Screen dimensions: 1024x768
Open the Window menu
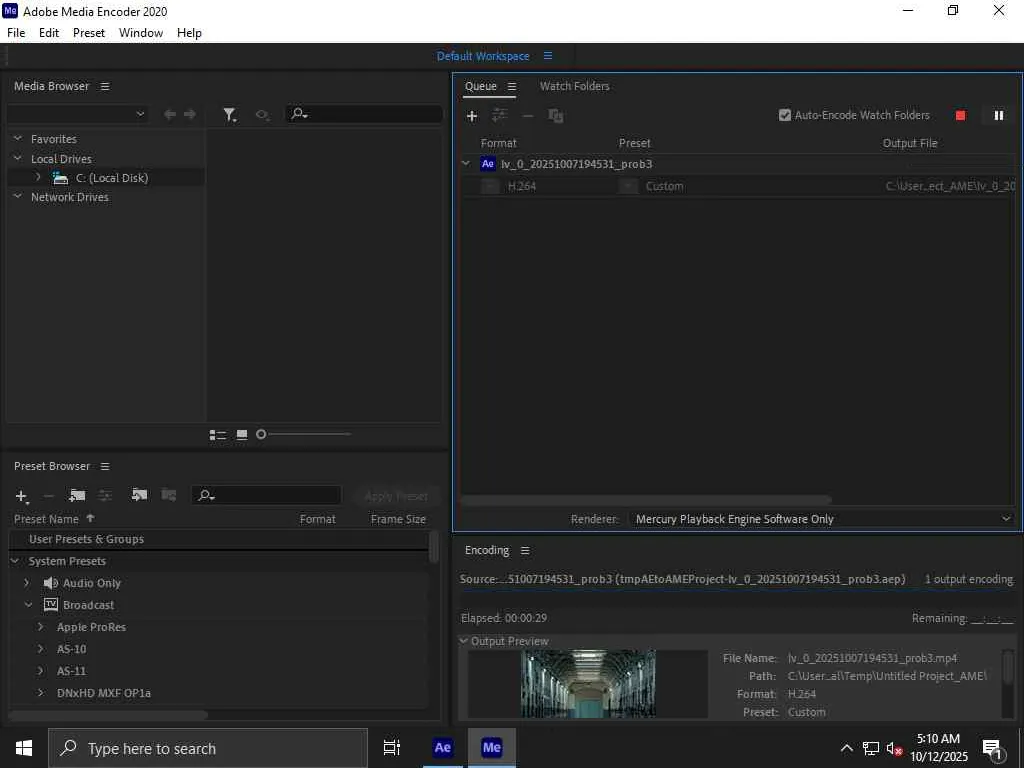click(141, 33)
